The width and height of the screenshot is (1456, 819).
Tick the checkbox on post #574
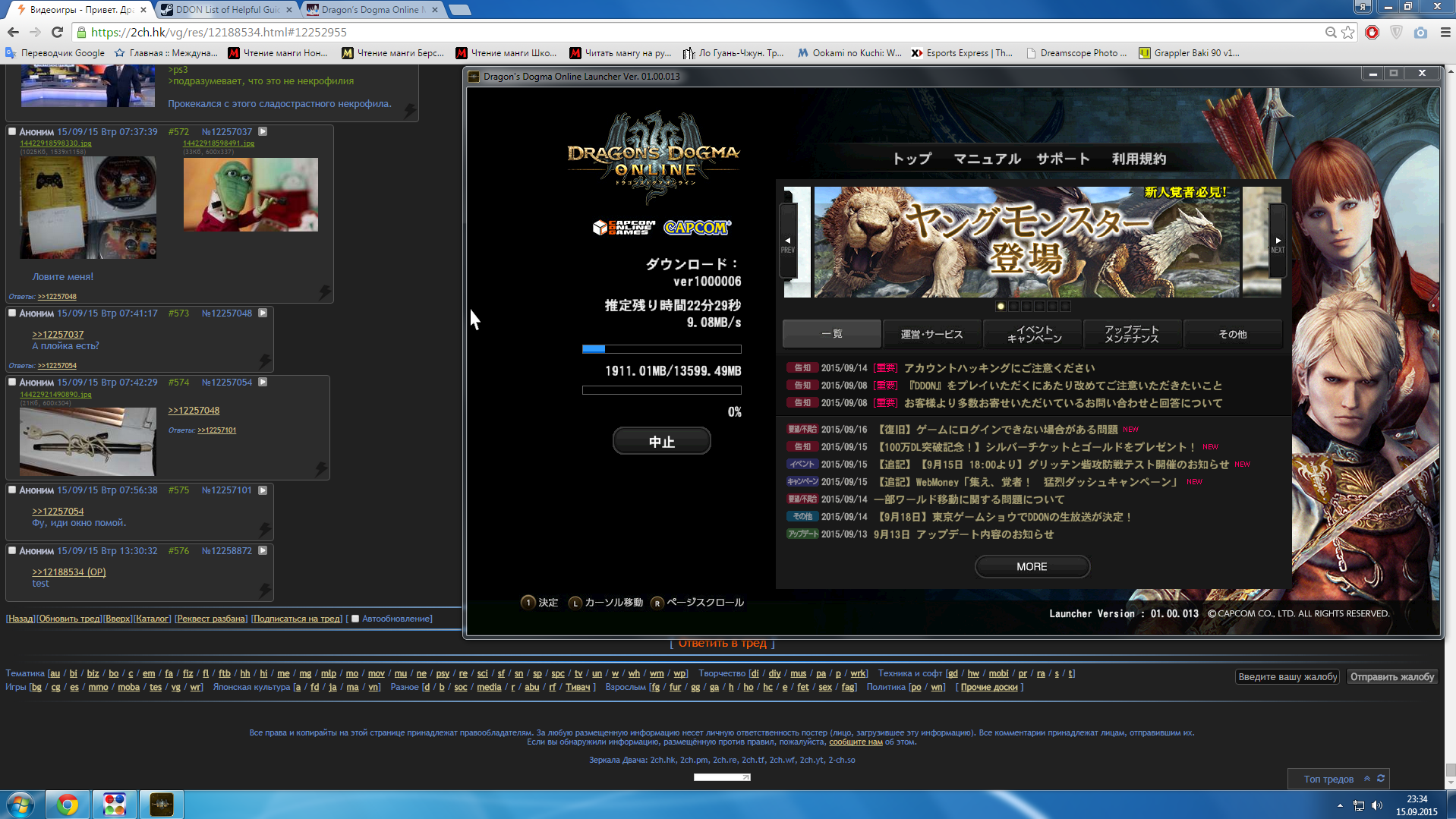[x=12, y=382]
